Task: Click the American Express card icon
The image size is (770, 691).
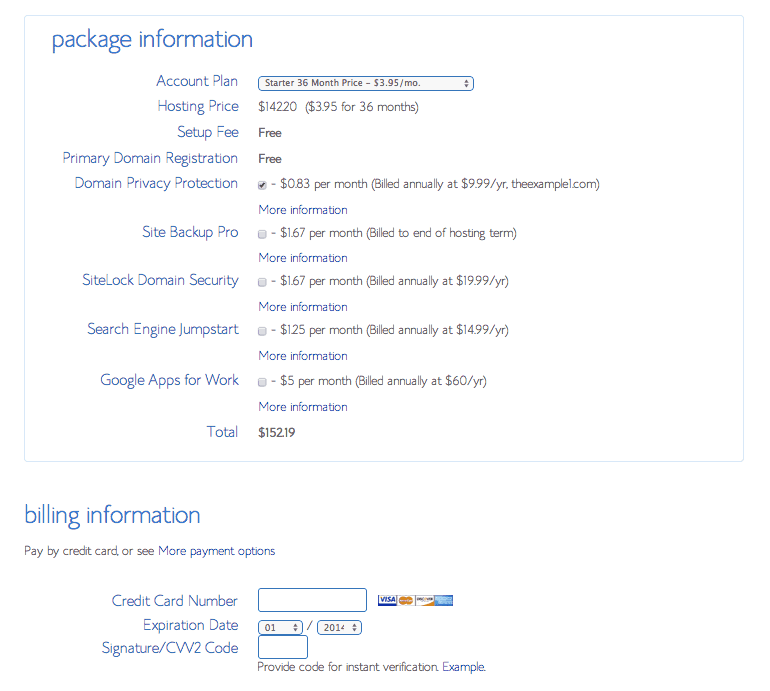Action: point(444,600)
